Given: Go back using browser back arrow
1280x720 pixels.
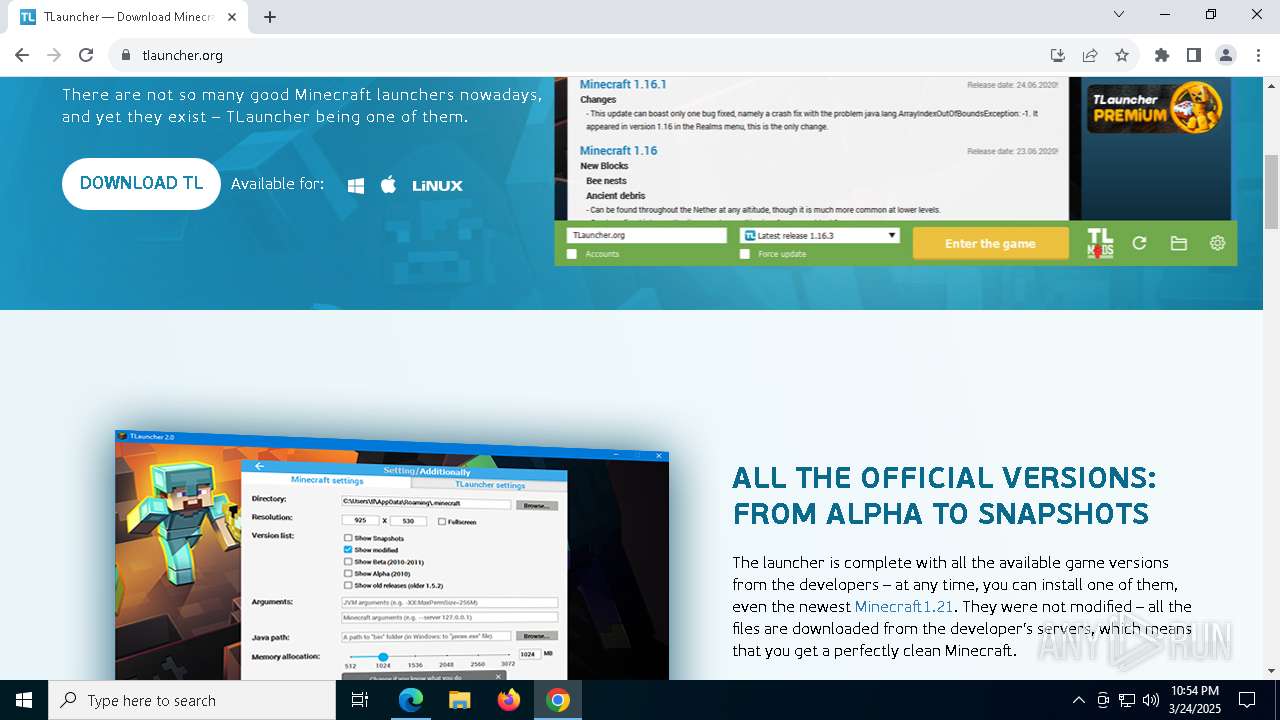Looking at the screenshot, I should 22,55.
